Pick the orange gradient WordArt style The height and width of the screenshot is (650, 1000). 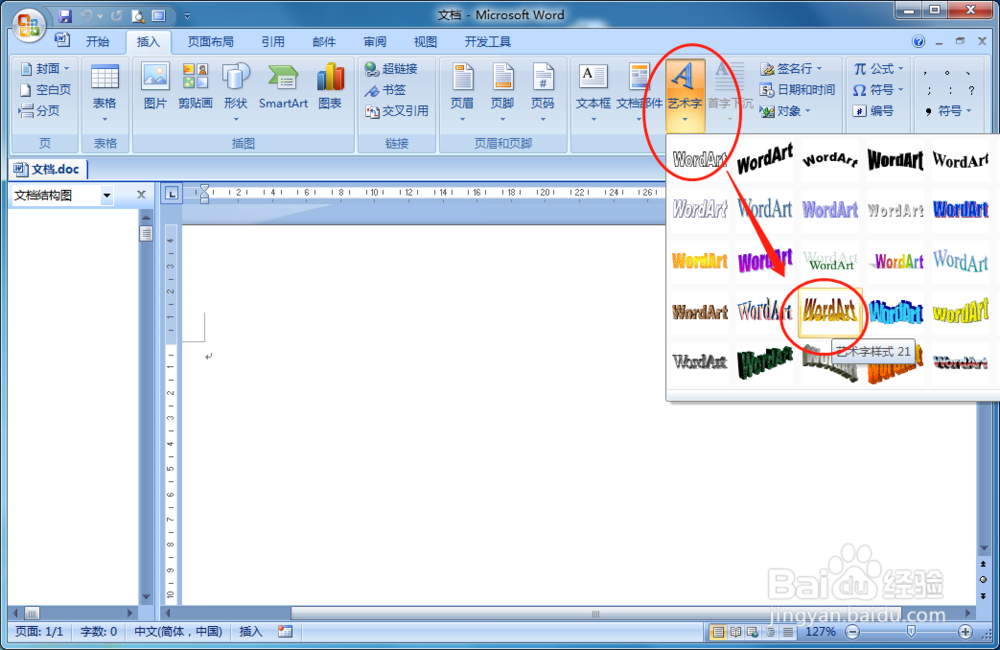(x=700, y=260)
